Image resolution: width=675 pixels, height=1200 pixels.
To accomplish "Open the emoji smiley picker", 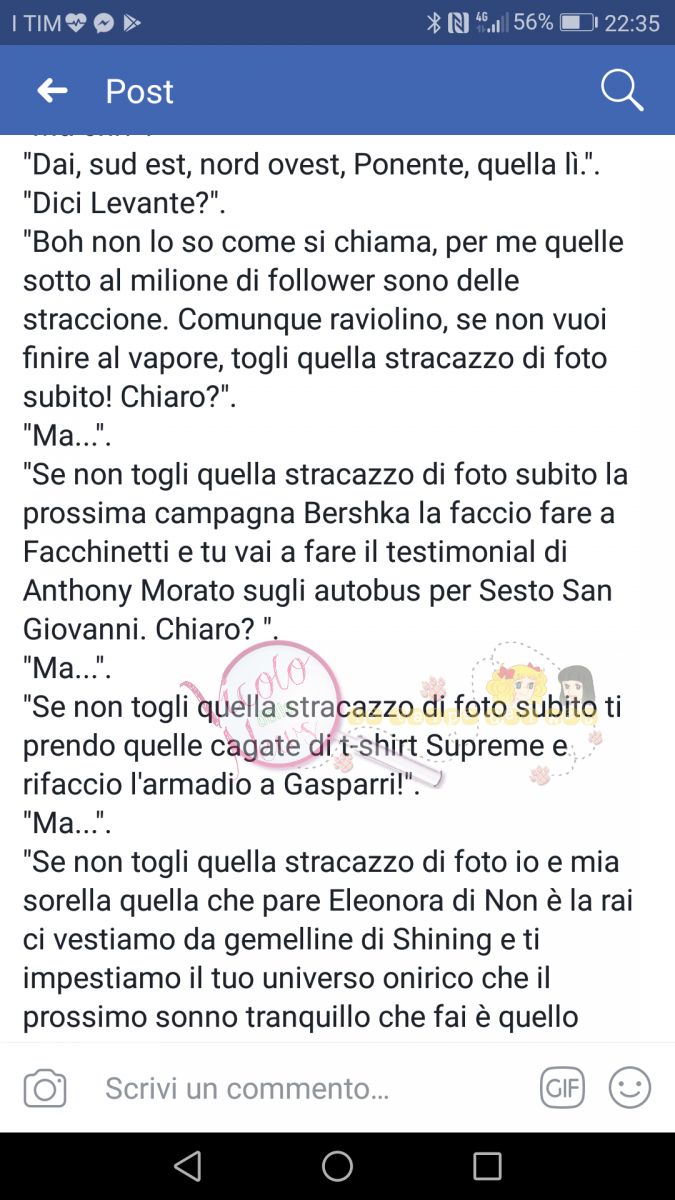I will pos(630,1088).
